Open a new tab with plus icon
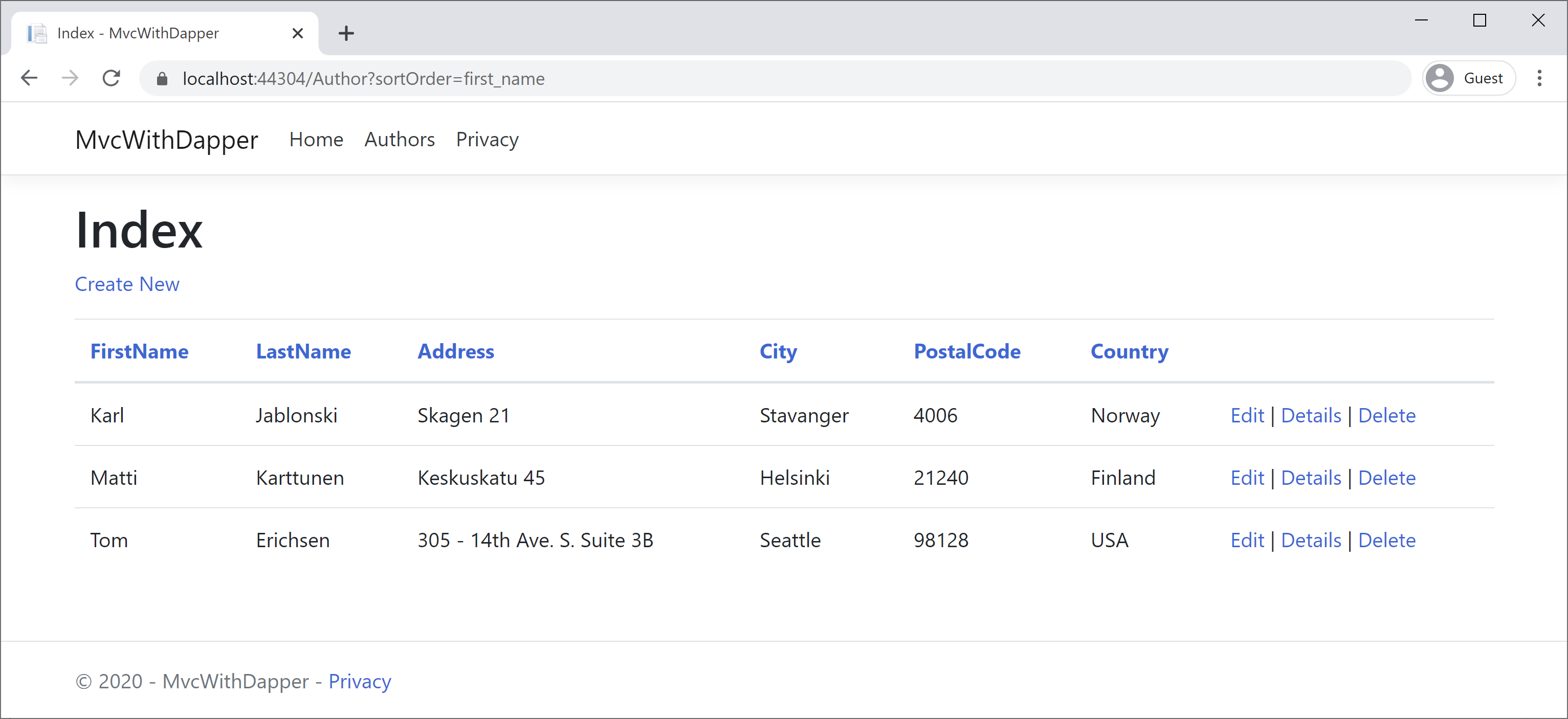This screenshot has height=719, width=1568. pyautogui.click(x=346, y=33)
